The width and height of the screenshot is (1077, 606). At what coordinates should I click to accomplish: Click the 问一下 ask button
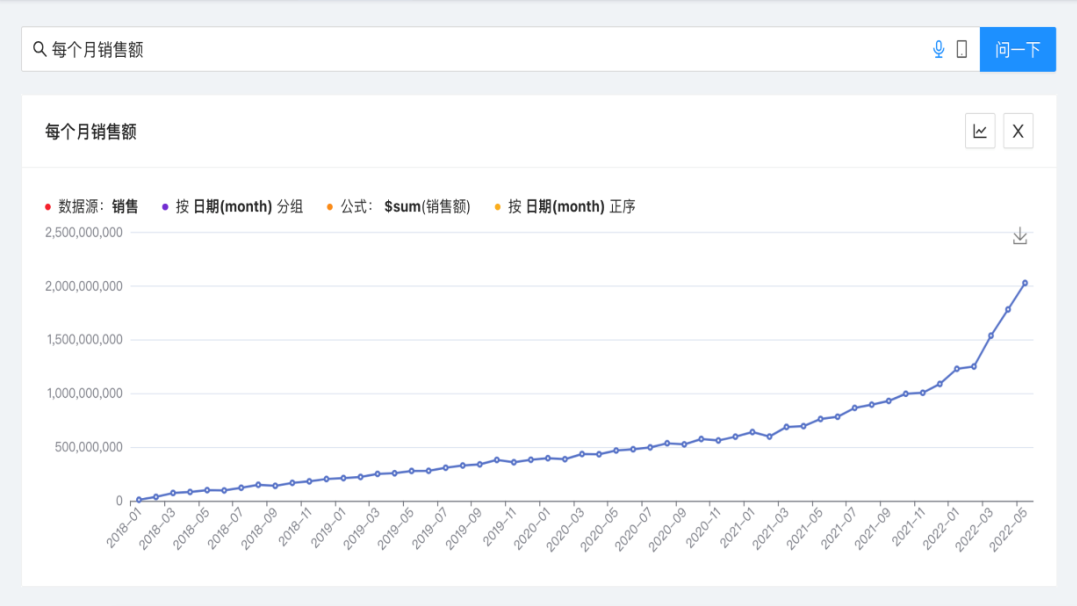click(x=1017, y=49)
